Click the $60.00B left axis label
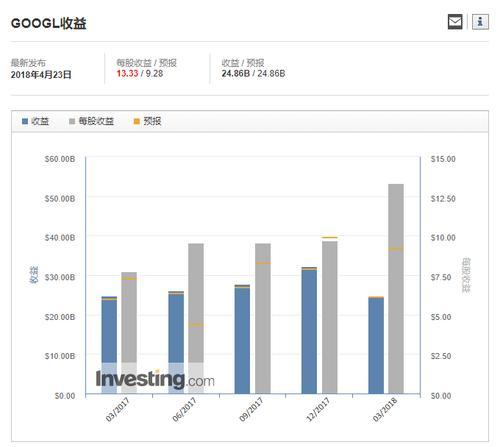Screen dimensions: 500x447 tap(60, 159)
